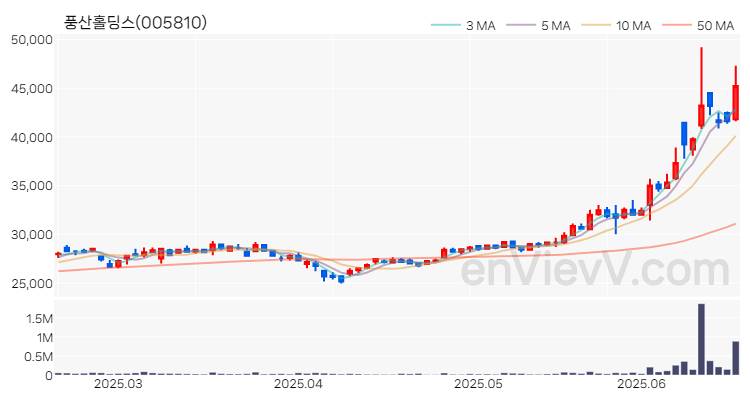Click the 40,000 price axis label
This screenshot has width=750, height=400.
32,138
